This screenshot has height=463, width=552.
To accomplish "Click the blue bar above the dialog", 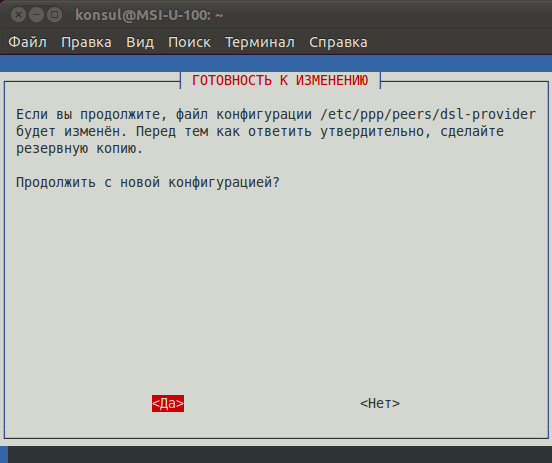I will tap(276, 63).
